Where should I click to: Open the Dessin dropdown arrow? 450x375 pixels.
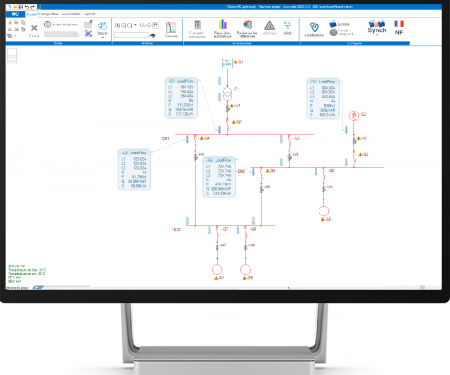[x=102, y=37]
